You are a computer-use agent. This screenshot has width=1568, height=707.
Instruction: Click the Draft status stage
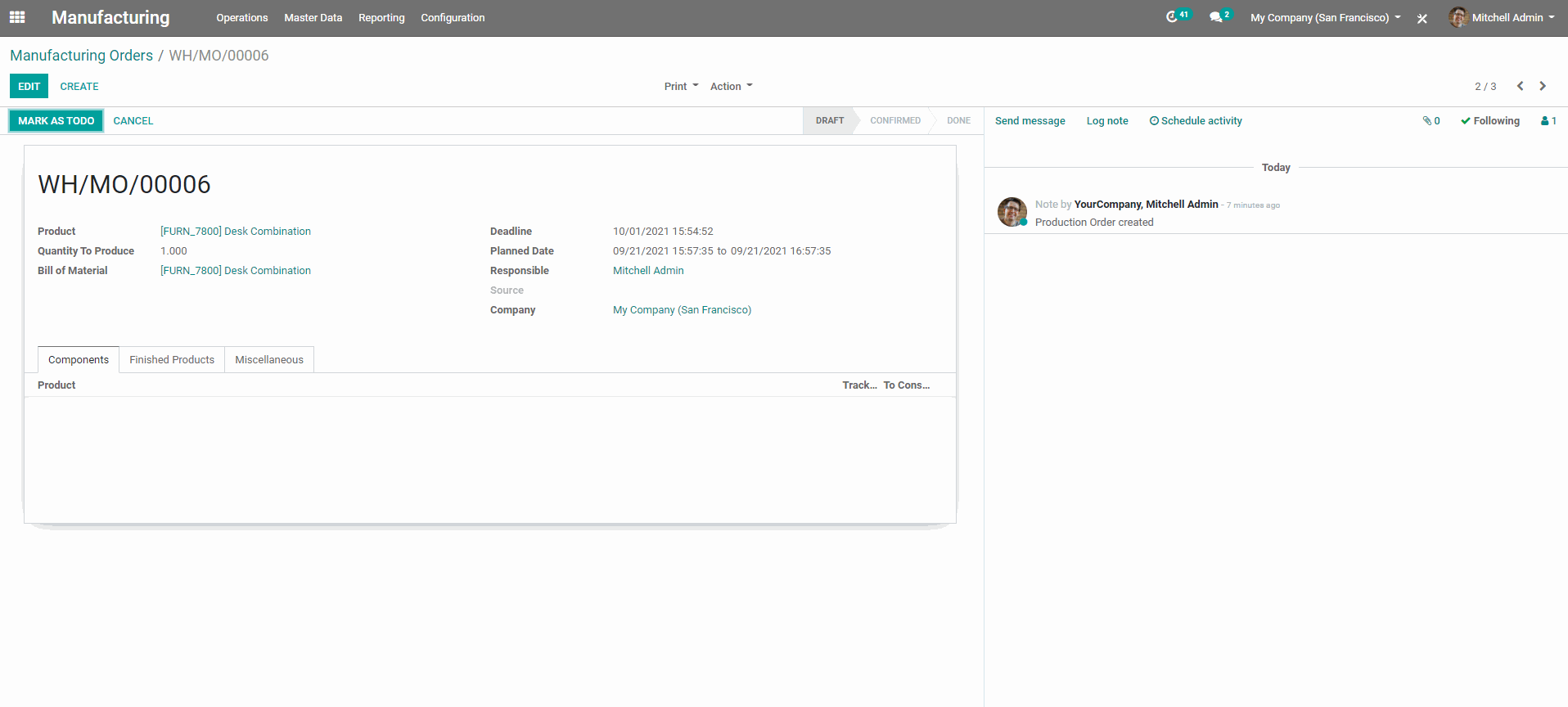pos(829,120)
